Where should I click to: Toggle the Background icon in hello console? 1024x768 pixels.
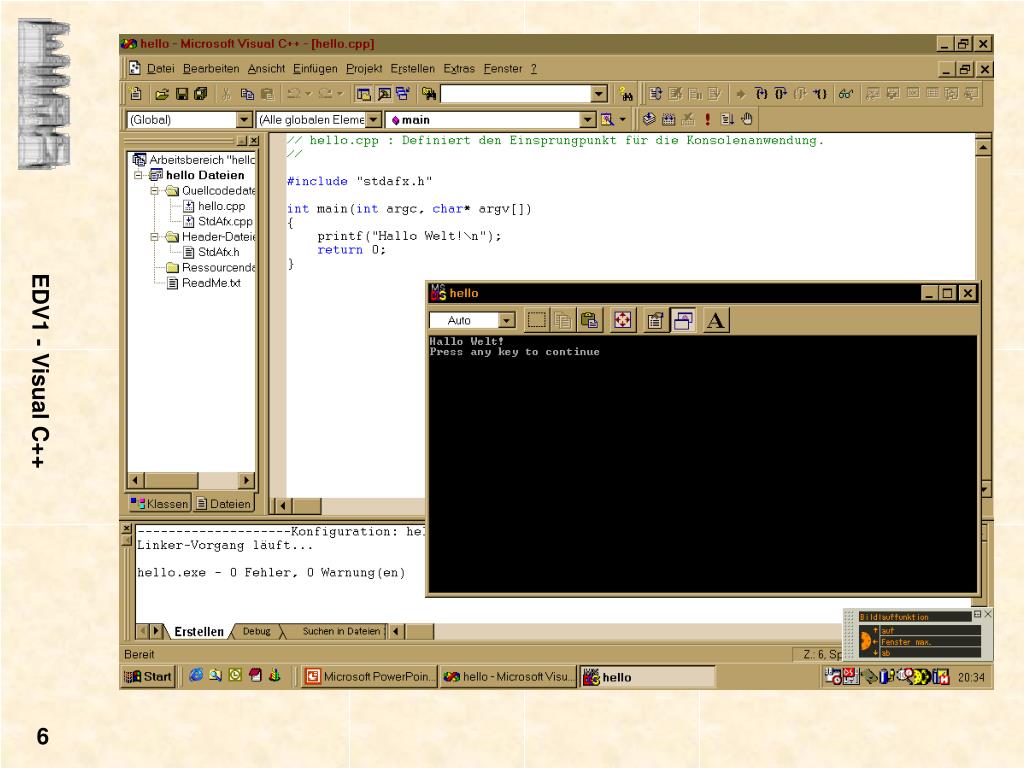click(x=683, y=321)
